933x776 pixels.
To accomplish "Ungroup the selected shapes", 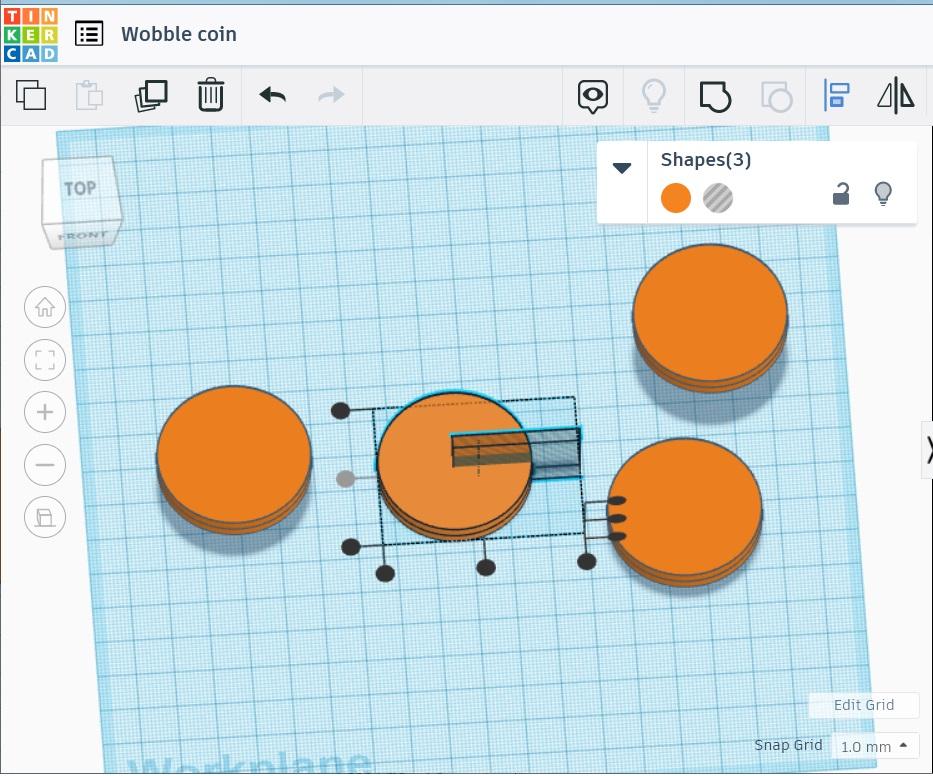I will (x=777, y=96).
